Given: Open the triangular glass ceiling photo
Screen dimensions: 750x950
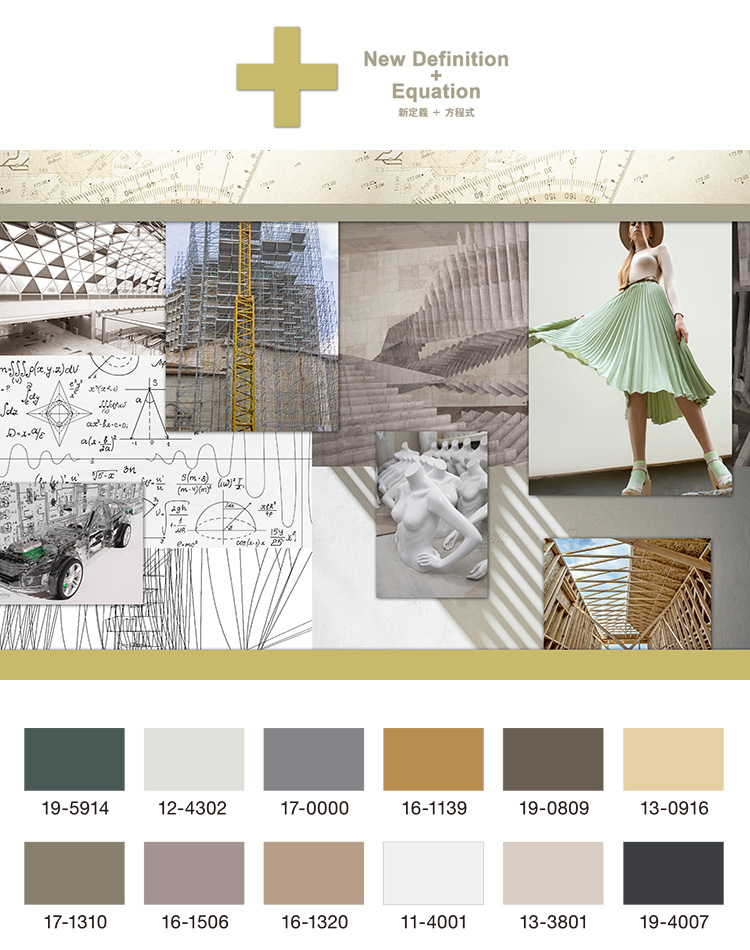Looking at the screenshot, I should point(82,285).
